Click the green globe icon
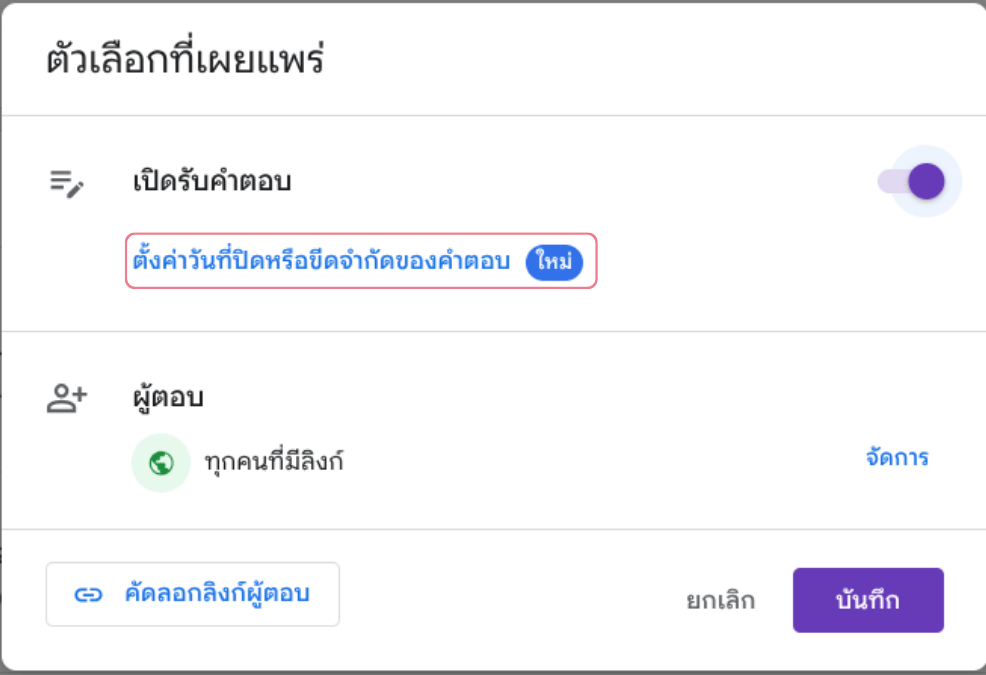The height and width of the screenshot is (675, 986). [x=161, y=462]
